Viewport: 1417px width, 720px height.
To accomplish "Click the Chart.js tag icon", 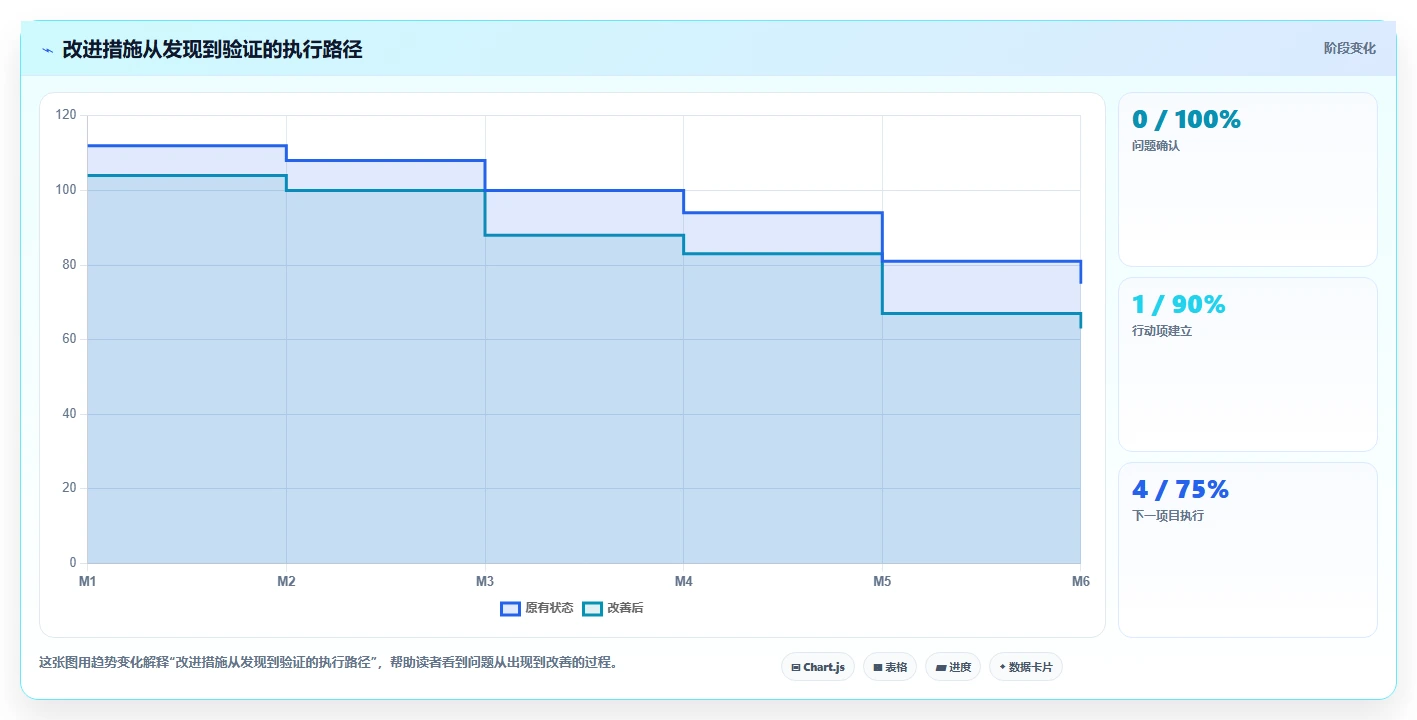I will click(795, 667).
